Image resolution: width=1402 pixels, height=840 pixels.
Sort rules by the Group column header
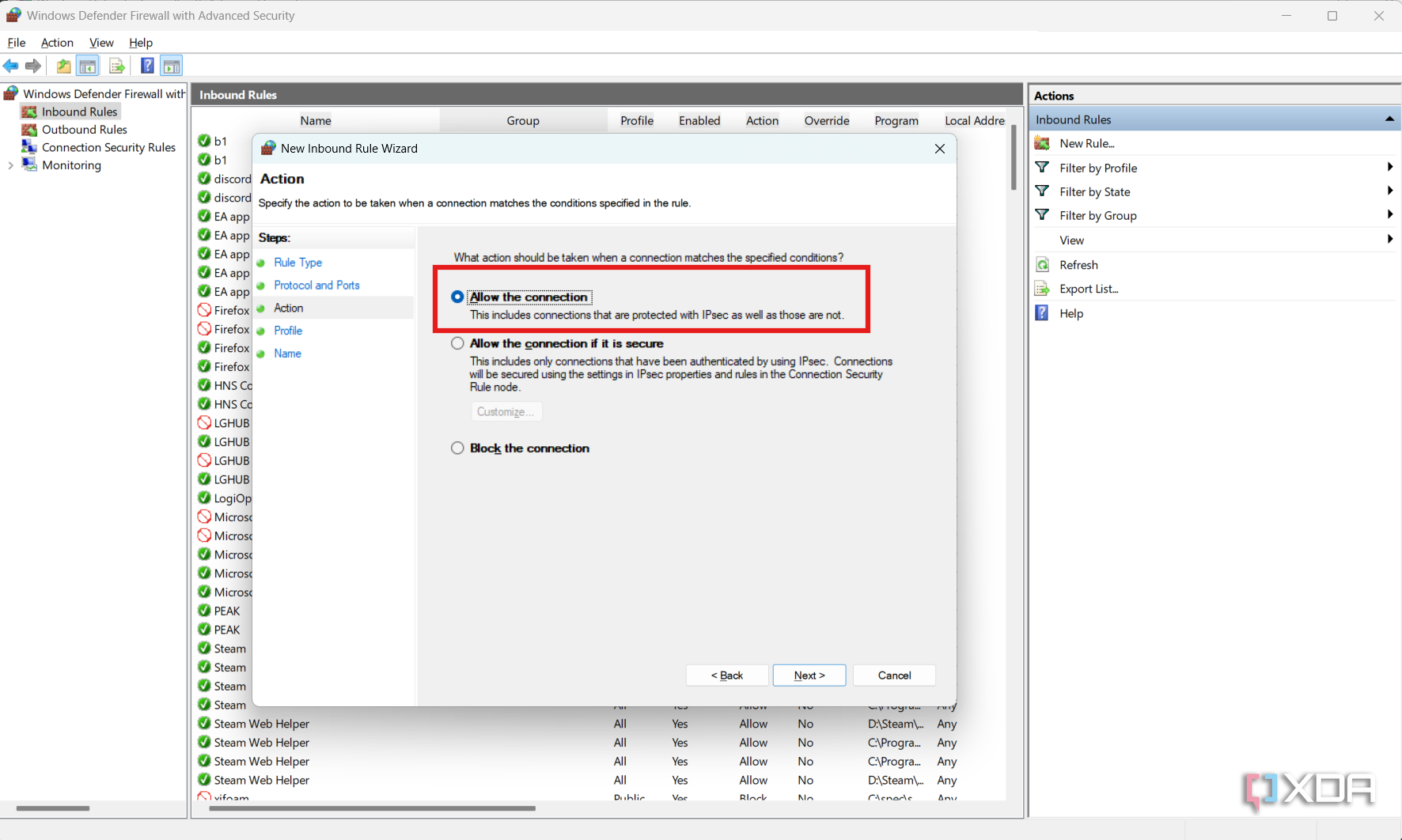[523, 120]
